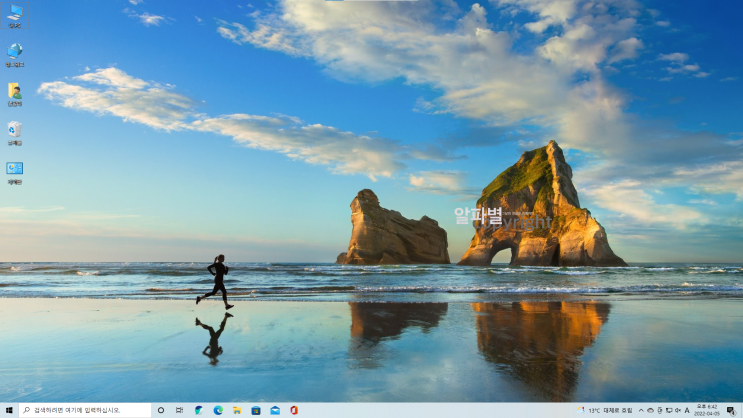Open Microsoft Store from the taskbar

[x=256, y=410]
